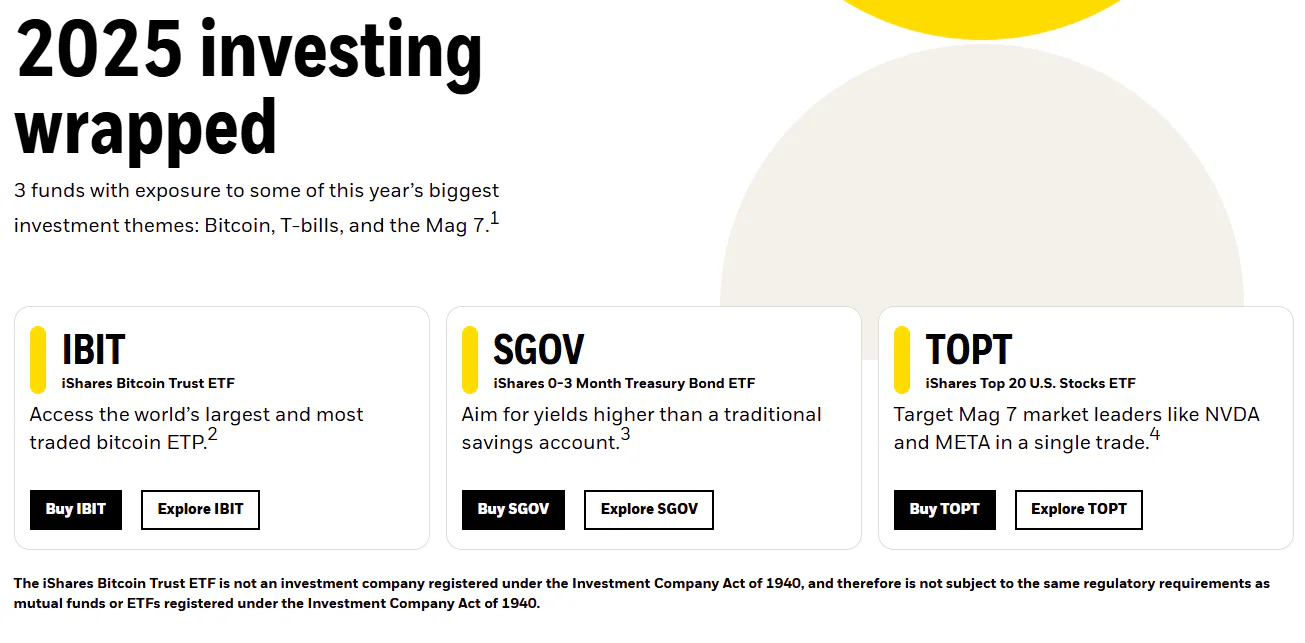Click the IBIT ticker heading
1305x643 pixels.
[93, 350]
